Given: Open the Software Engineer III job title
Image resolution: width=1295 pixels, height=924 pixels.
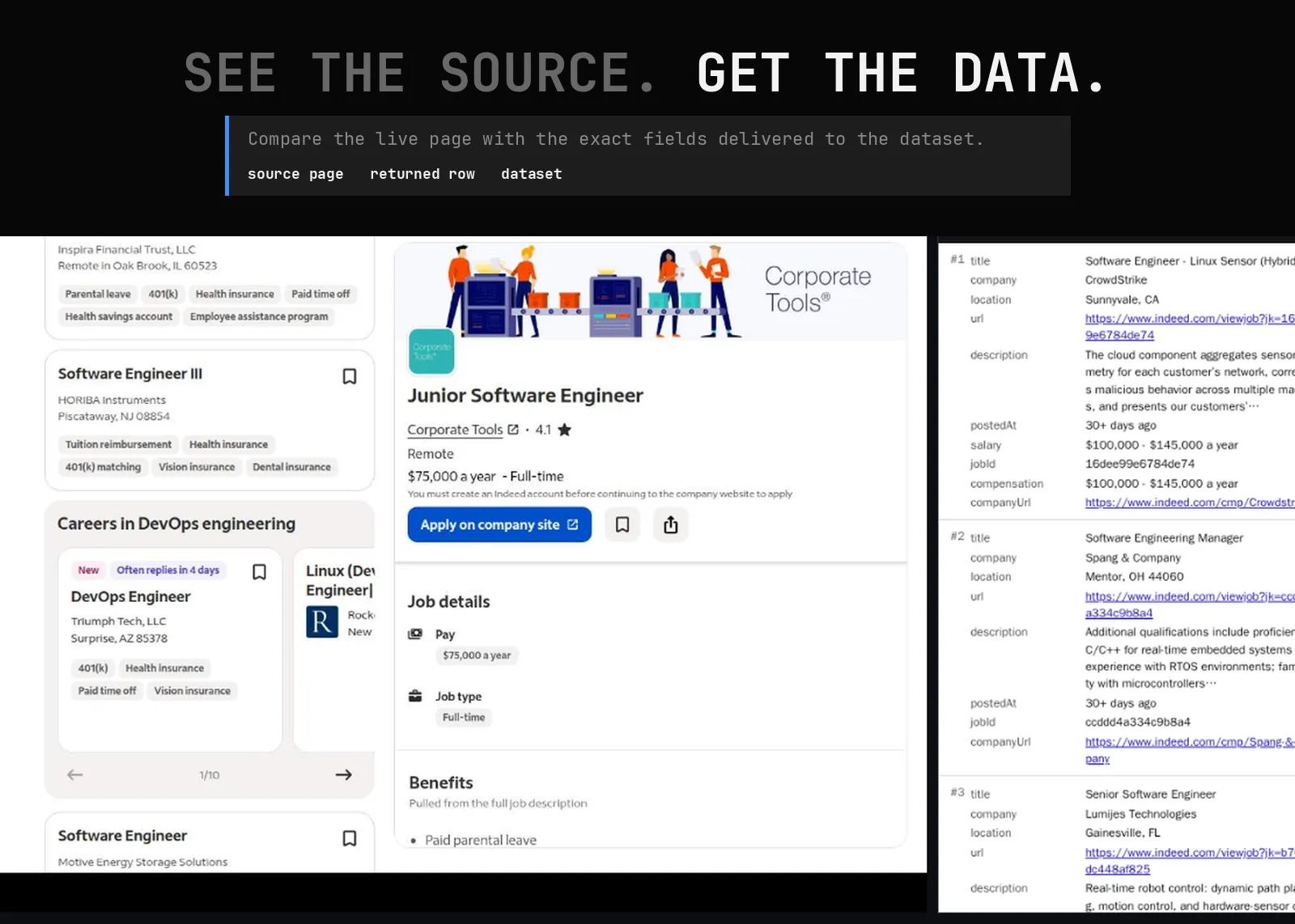Looking at the screenshot, I should [130, 374].
